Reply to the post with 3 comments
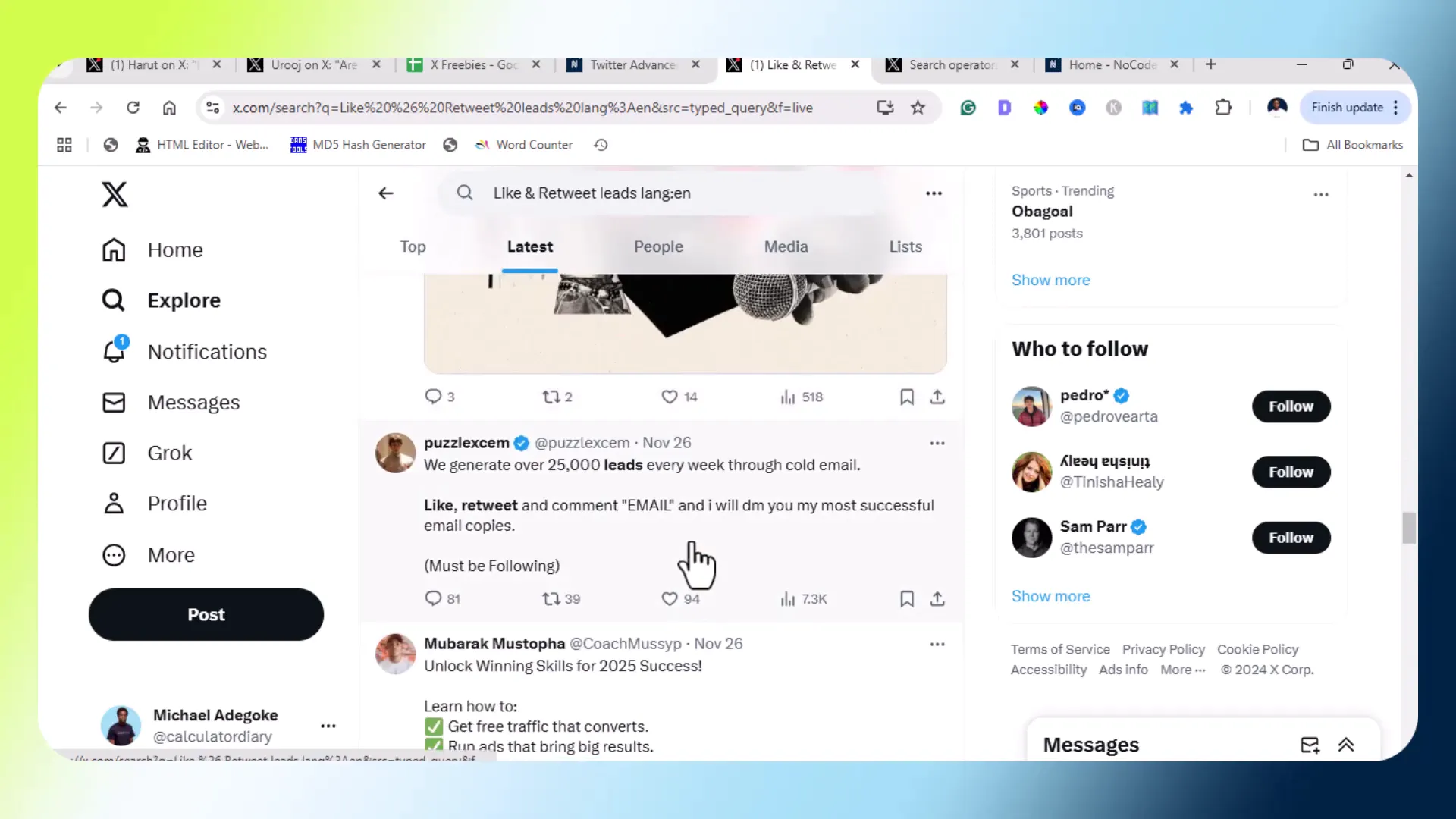Viewport: 1456px width, 819px height. (440, 397)
